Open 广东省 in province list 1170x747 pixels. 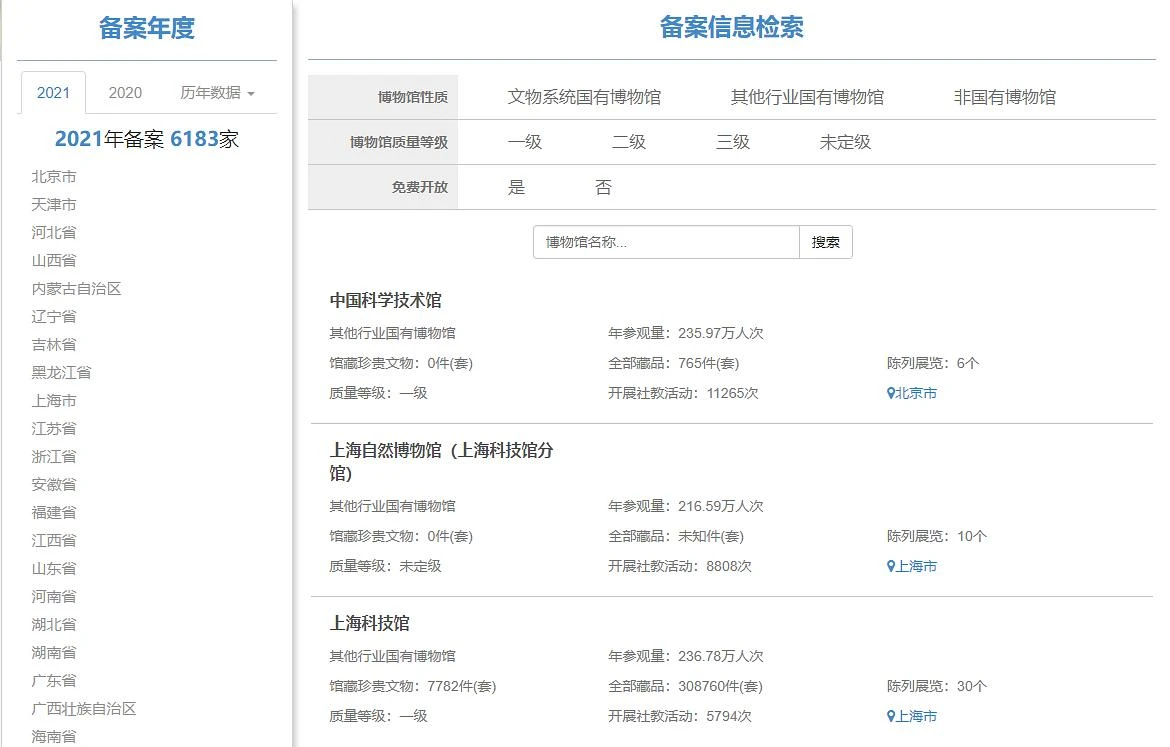(54, 681)
